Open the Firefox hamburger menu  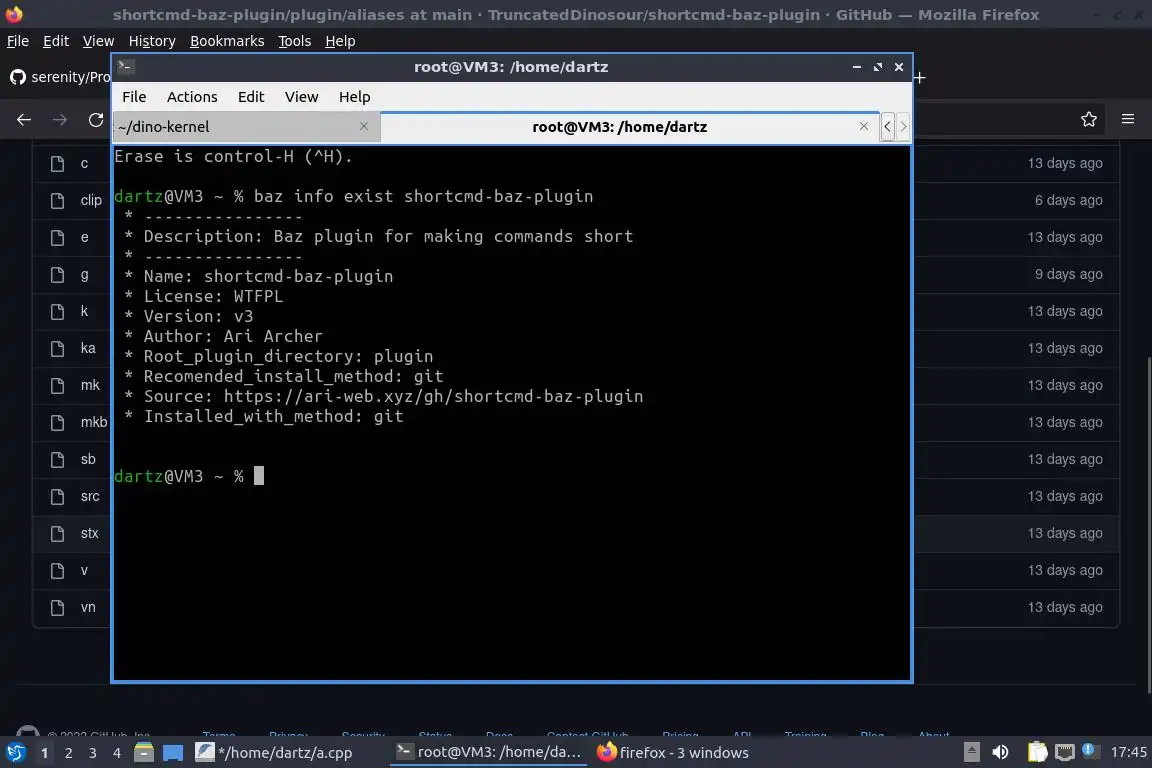click(x=1128, y=119)
